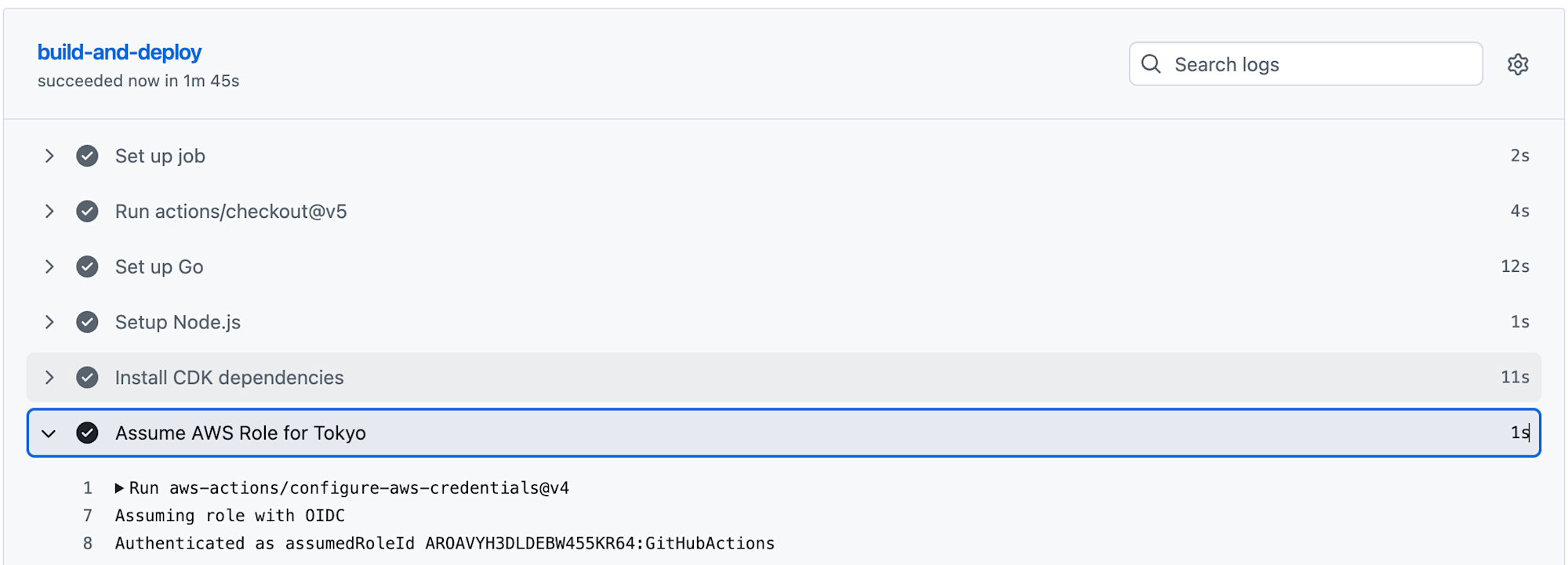Click the Install CDK dependencies step label
The image size is (1568, 565).
229,378
